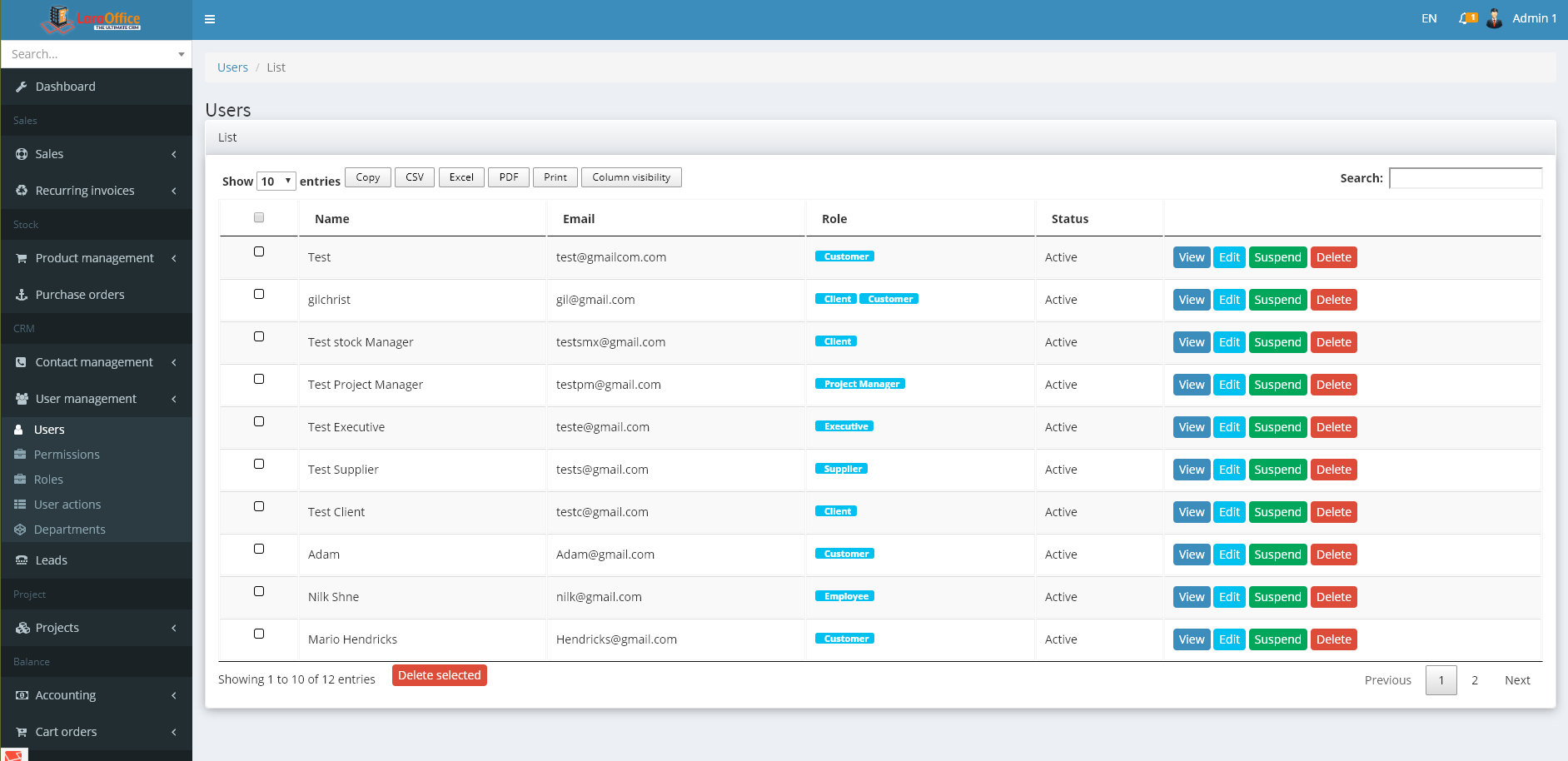The width and height of the screenshot is (1568, 761).
Task: Click the Departments icon in sidebar
Action: pos(20,530)
